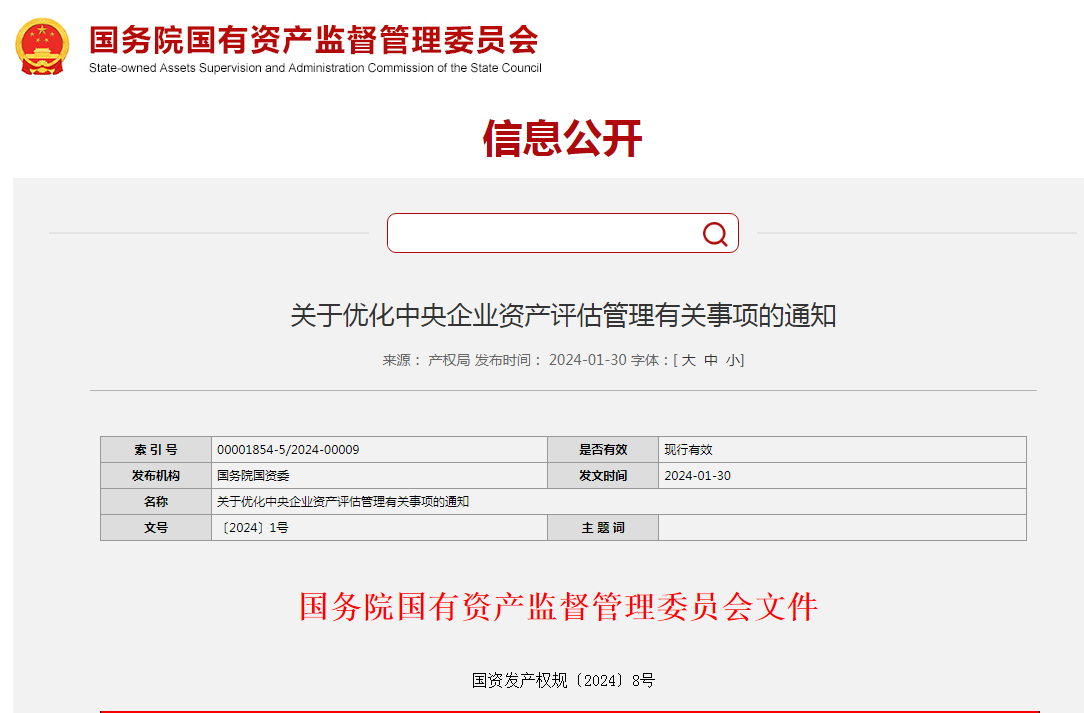Select the 现行有效 status cell
The image size is (1084, 713).
tap(842, 450)
